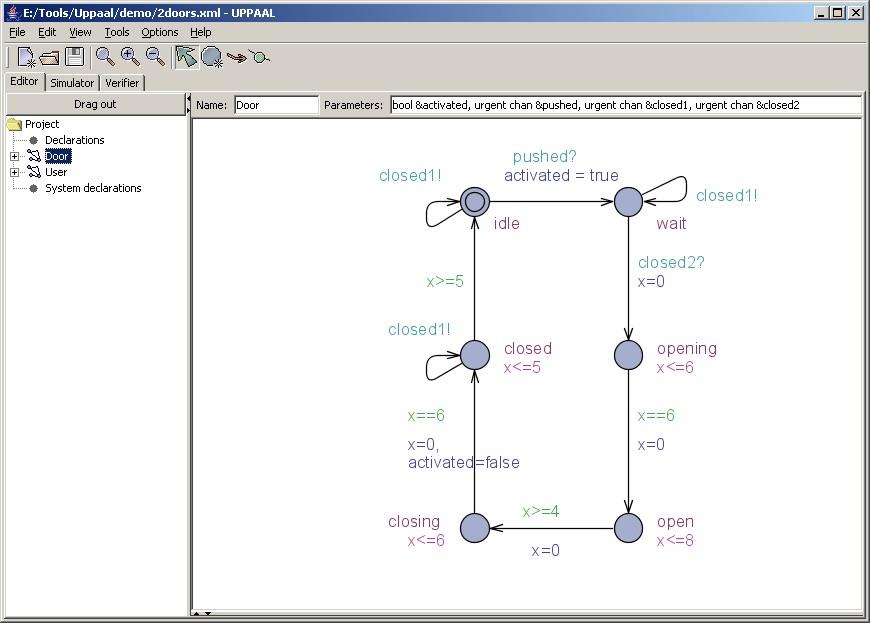Click the 'x<=6' invariant under closing
870x623 pixels.
click(426, 540)
